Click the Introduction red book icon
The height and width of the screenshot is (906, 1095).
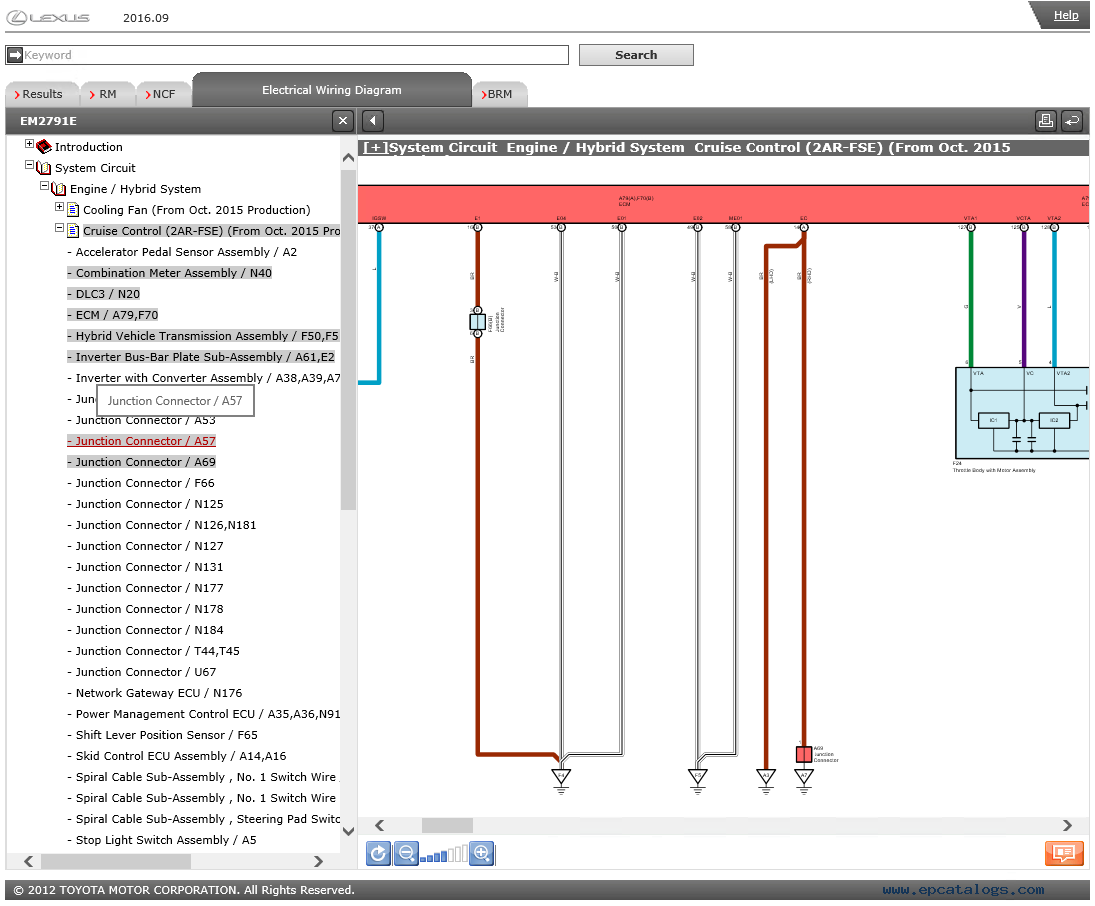[44, 147]
